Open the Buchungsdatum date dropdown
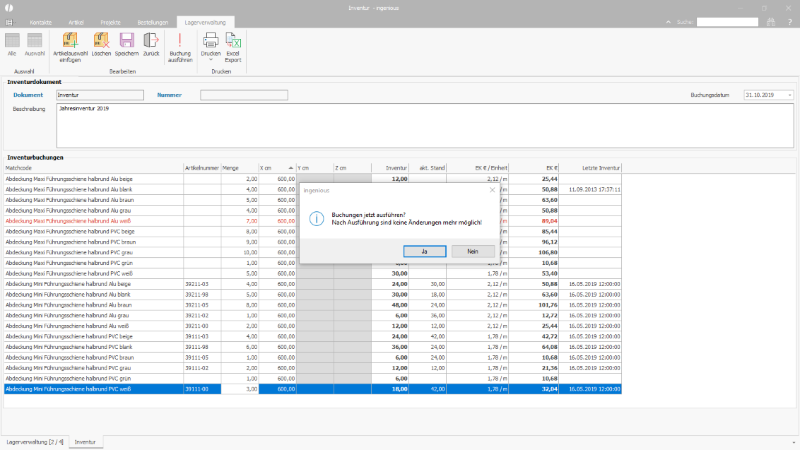 point(789,95)
